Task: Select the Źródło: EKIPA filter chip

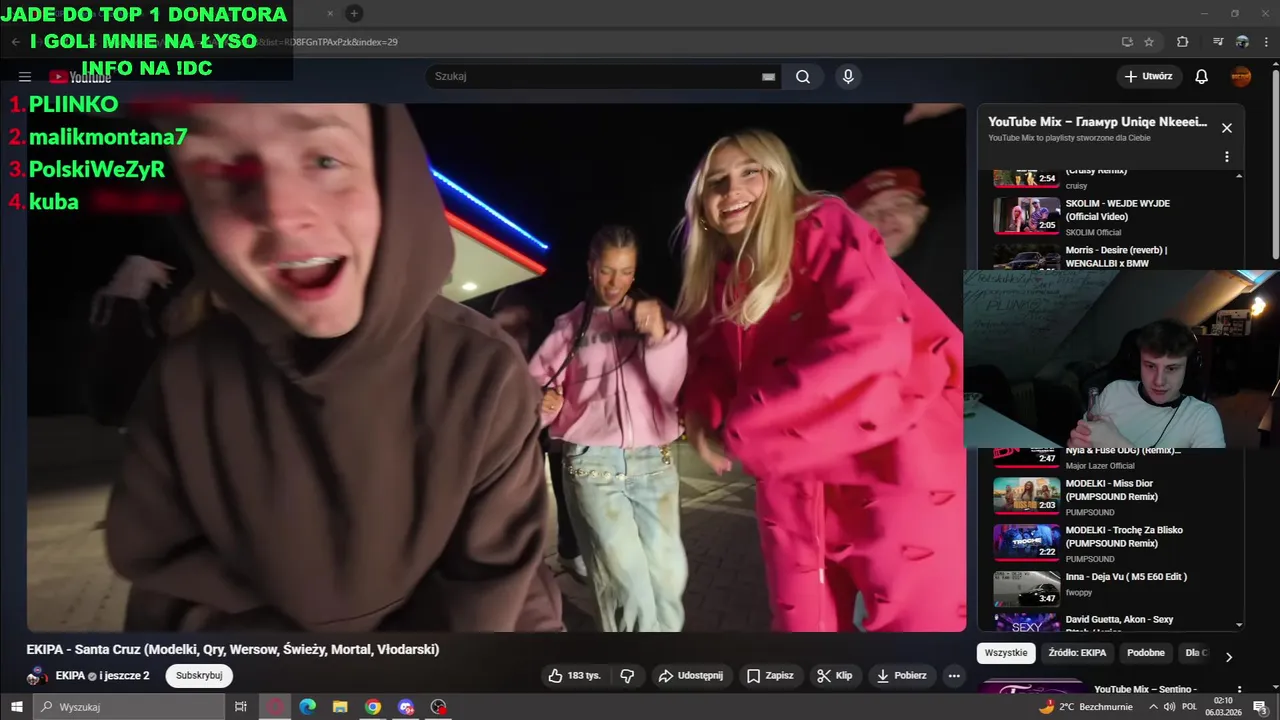Action: click(x=1077, y=653)
